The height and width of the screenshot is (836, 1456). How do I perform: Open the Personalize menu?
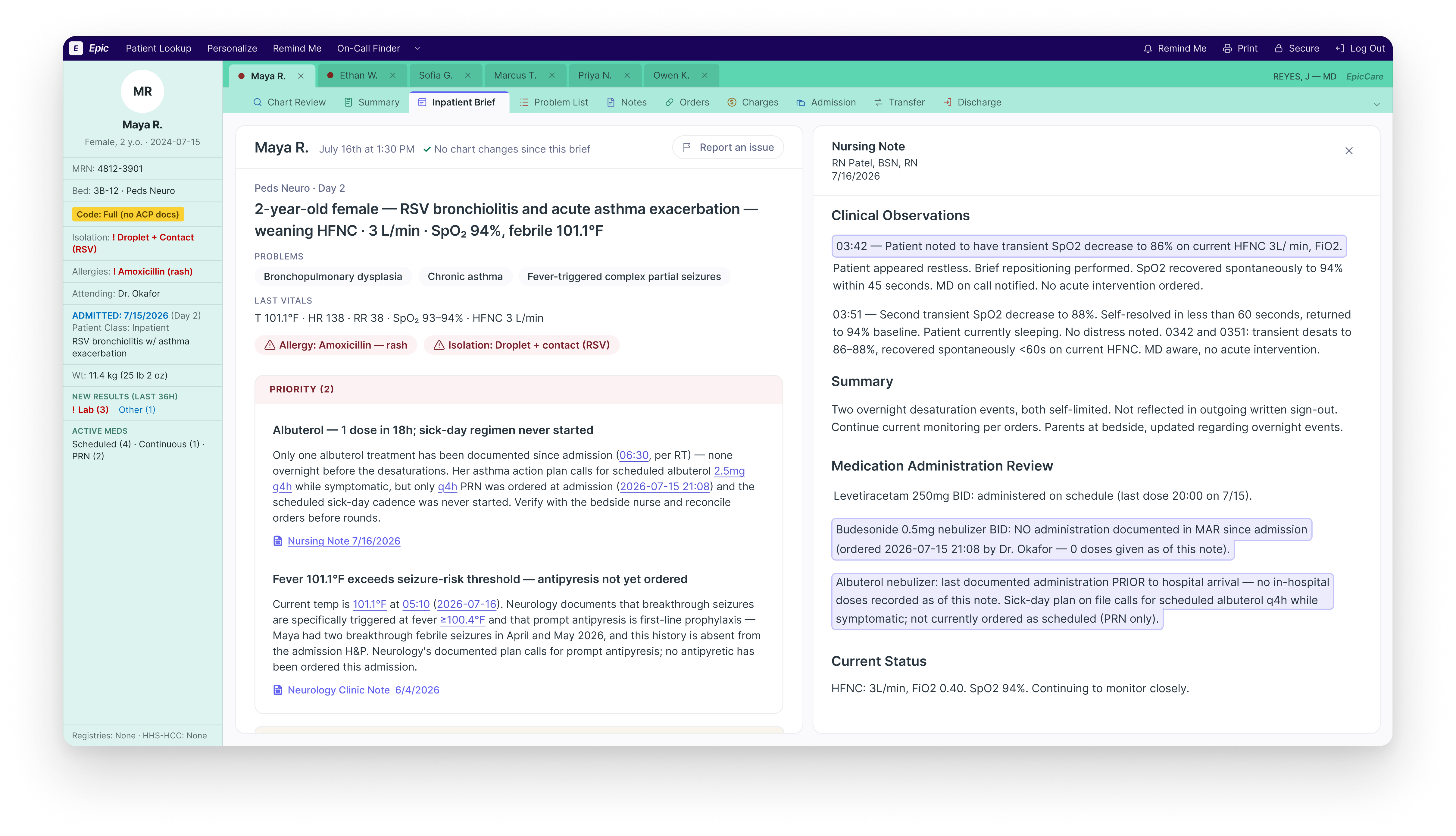(x=232, y=48)
